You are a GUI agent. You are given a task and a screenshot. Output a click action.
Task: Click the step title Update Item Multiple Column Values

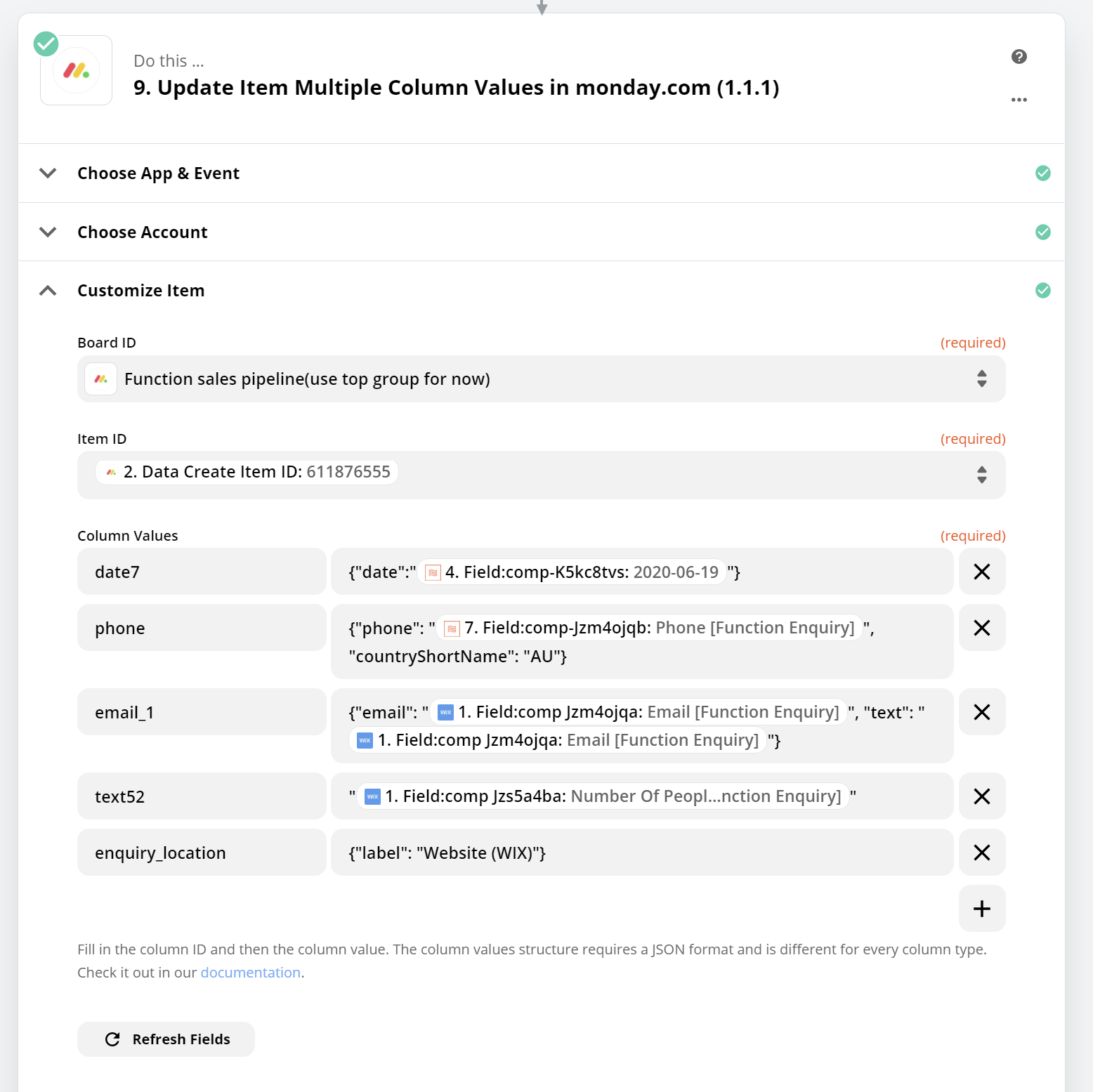click(x=457, y=88)
